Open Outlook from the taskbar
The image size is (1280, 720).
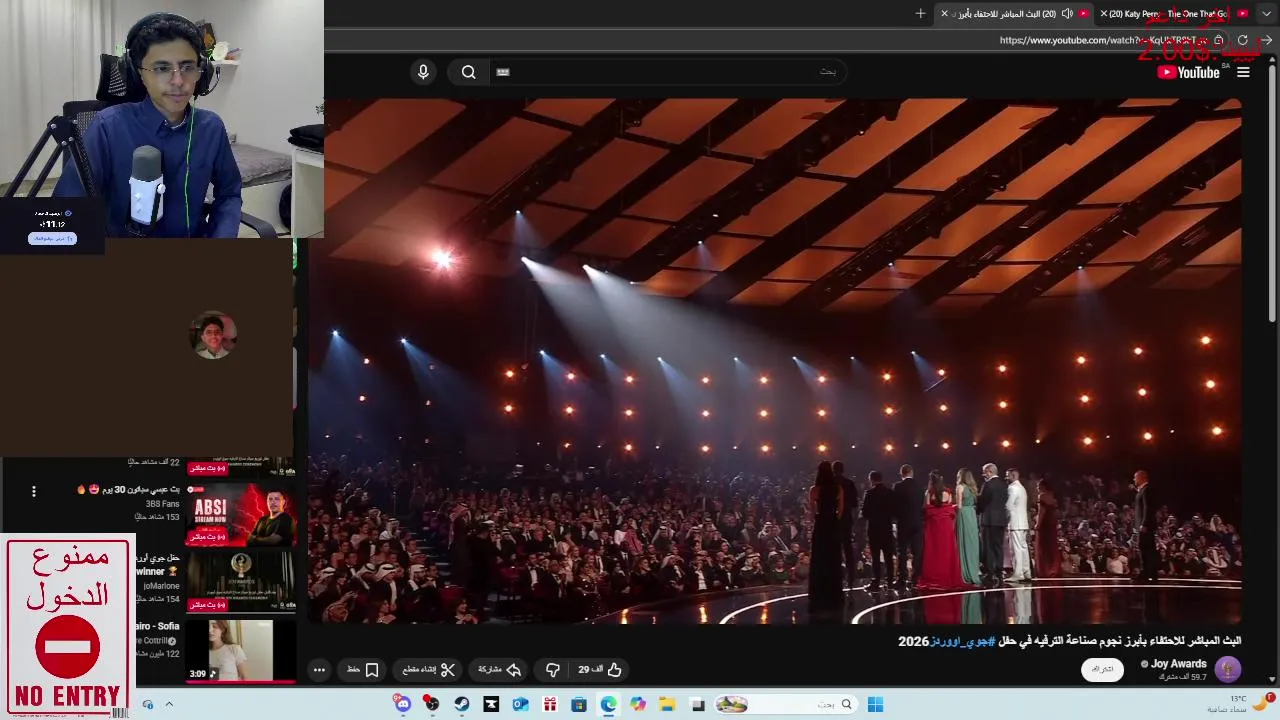(520, 705)
